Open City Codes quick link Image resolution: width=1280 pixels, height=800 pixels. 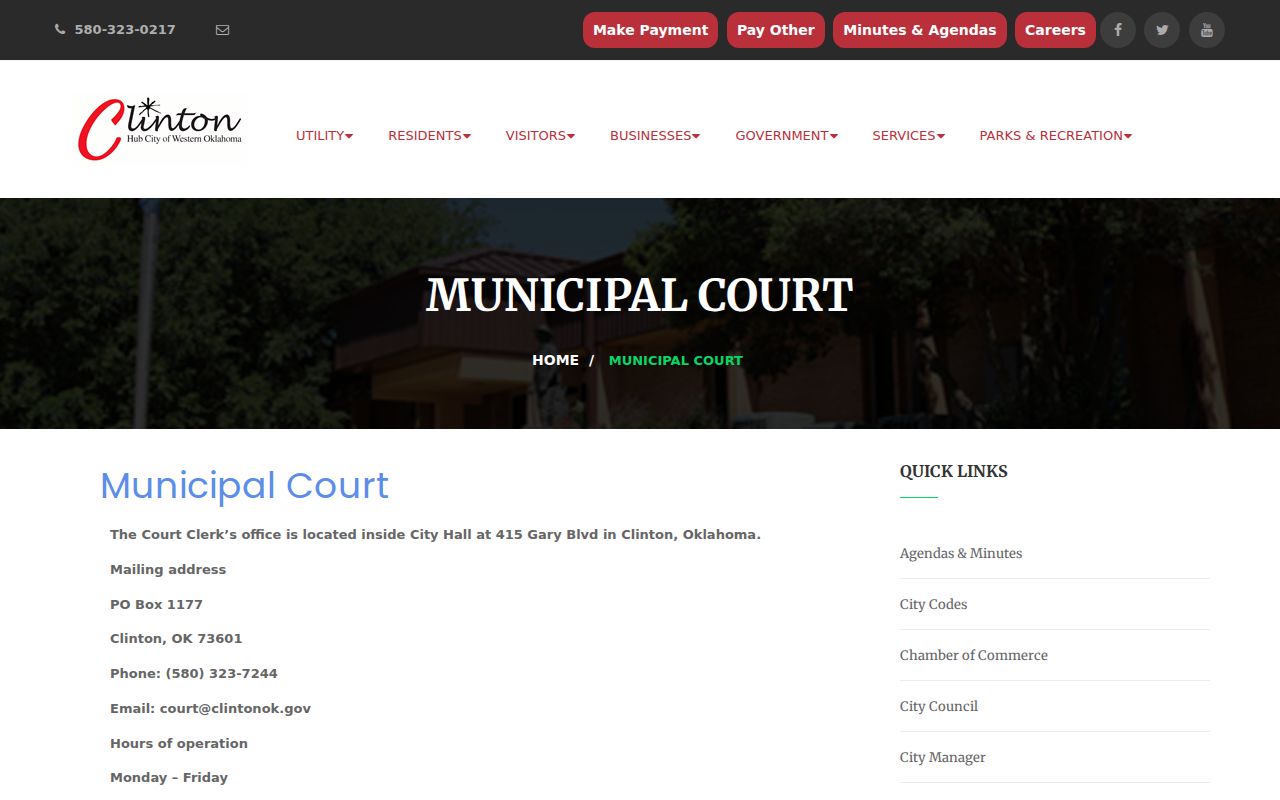(x=933, y=604)
